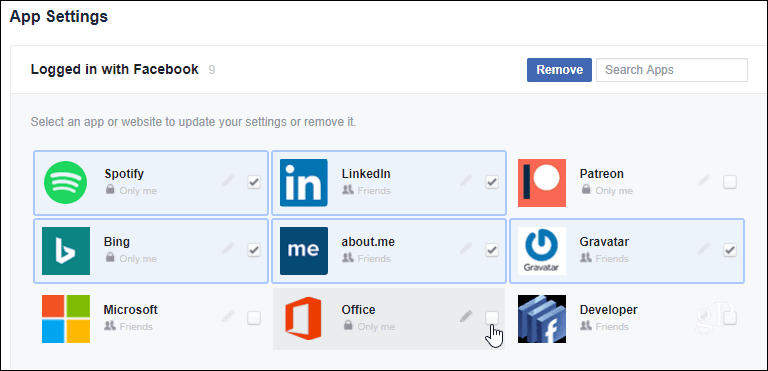Edit Spotify settings with pencil icon
The width and height of the screenshot is (768, 371).
(228, 180)
